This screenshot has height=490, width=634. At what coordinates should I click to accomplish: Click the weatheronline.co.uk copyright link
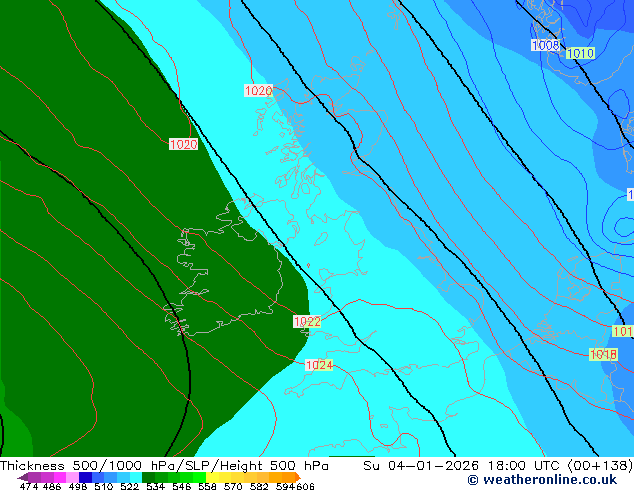542,480
